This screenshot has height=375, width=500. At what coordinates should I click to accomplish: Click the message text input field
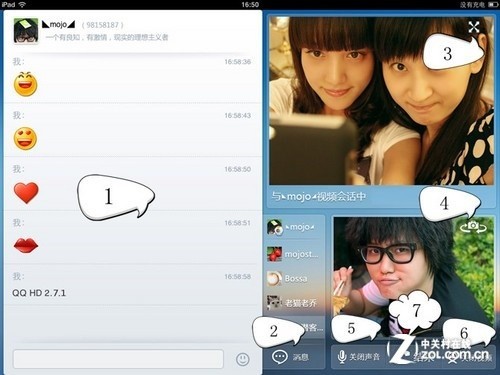(118, 359)
